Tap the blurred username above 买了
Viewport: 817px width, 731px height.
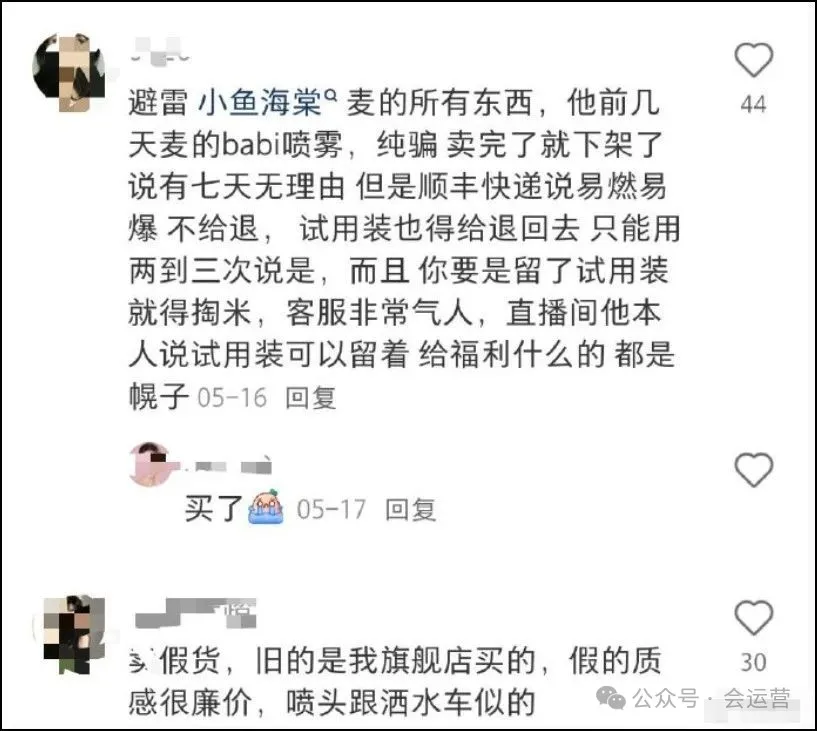pyautogui.click(x=226, y=465)
